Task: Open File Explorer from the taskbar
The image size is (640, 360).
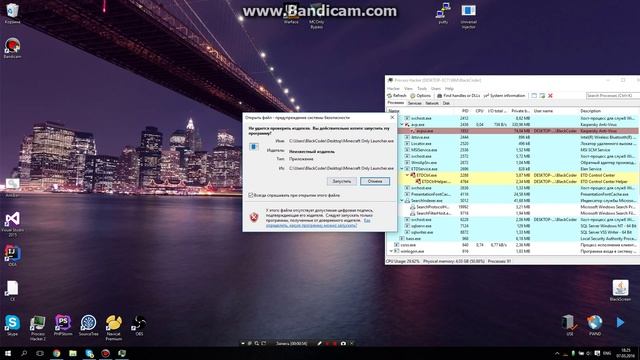Action: pos(73,353)
